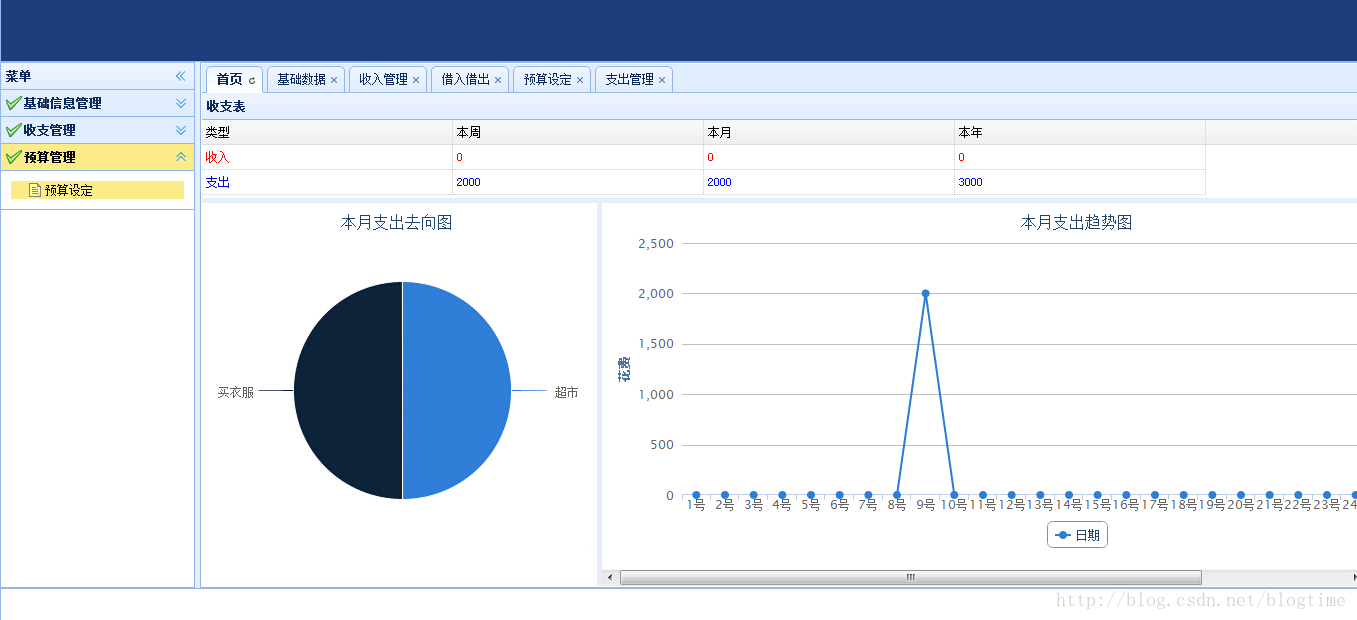Close the 支出管理 tab
The height and width of the screenshot is (620, 1357).
tap(662, 80)
